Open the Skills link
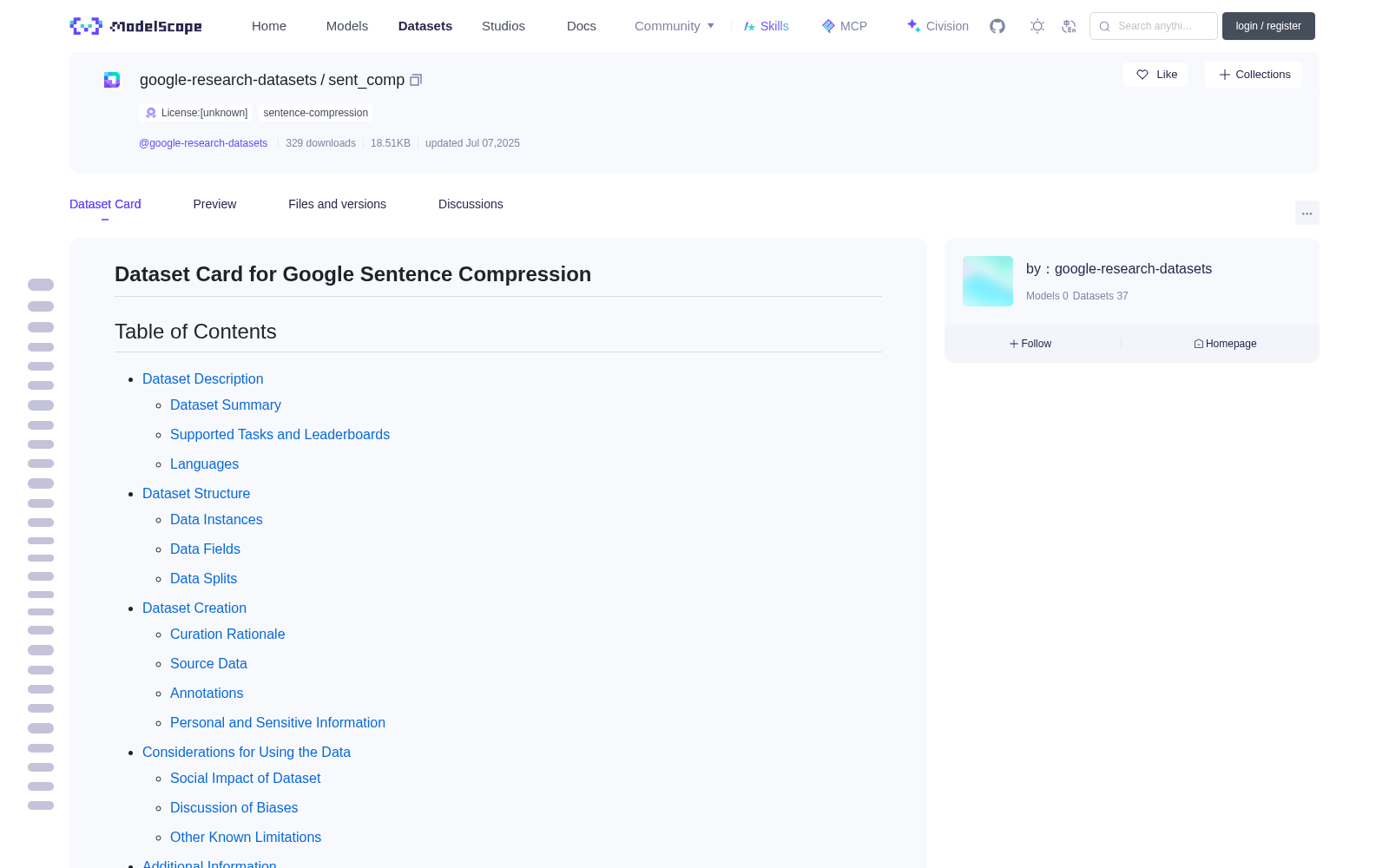Screen dimensions: 1389x868 pos(766,26)
